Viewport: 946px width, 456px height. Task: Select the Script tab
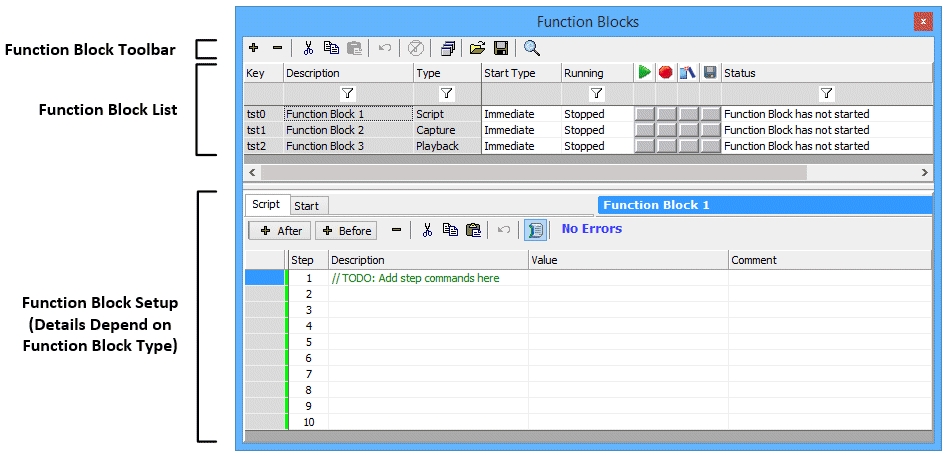[266, 205]
